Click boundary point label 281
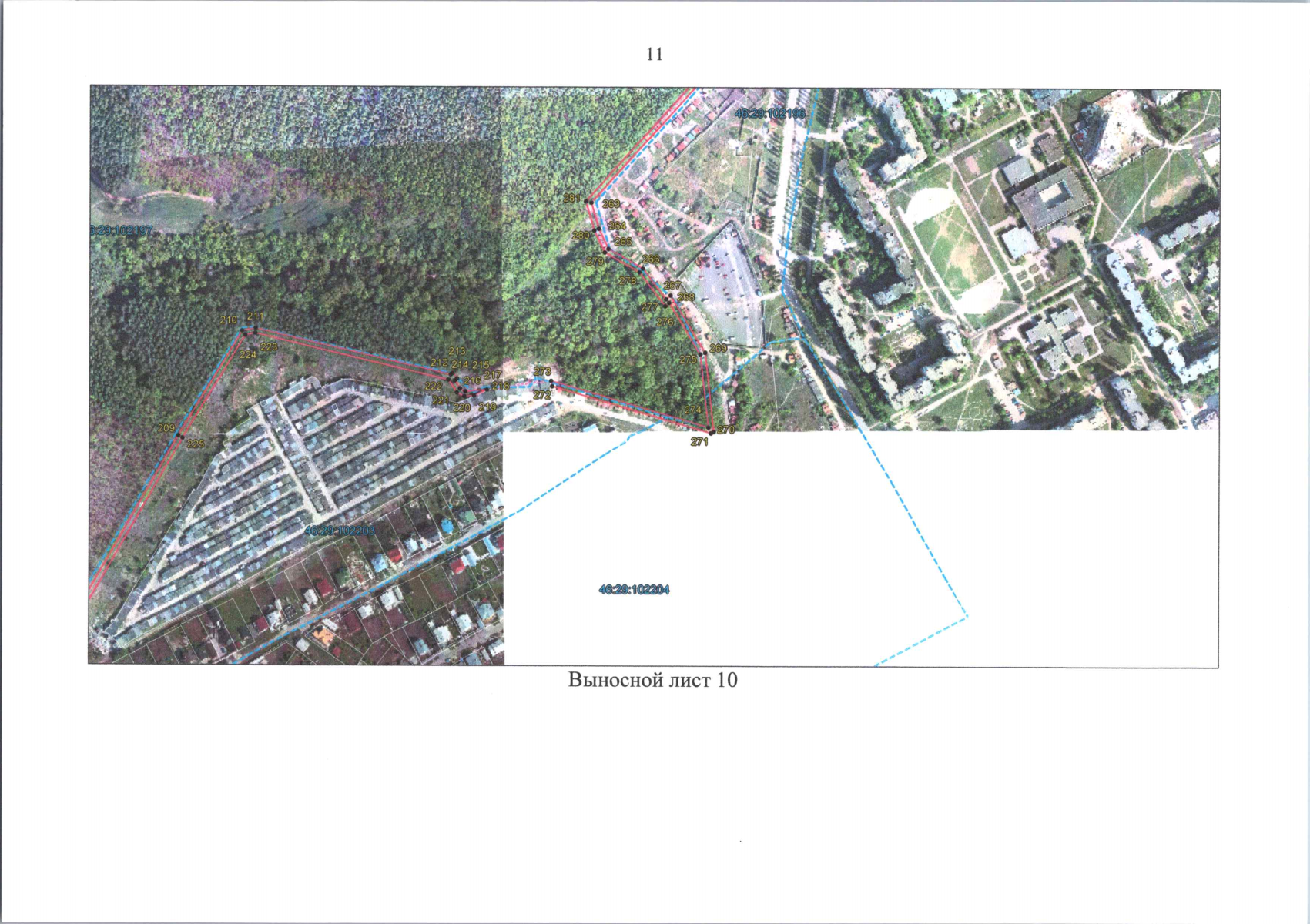The image size is (1310, 924). tap(571, 198)
